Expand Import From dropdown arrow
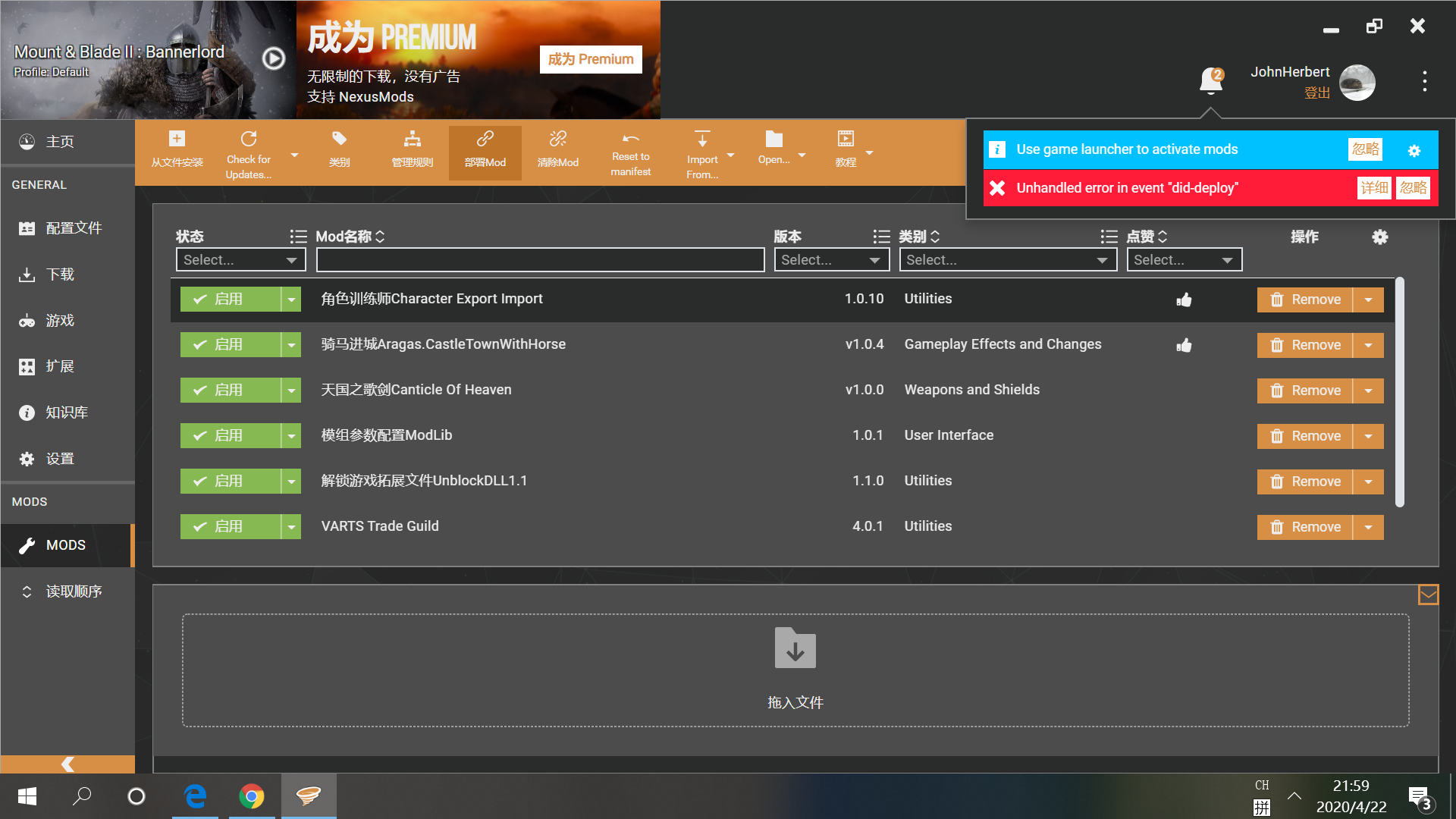The width and height of the screenshot is (1456, 819). click(731, 155)
